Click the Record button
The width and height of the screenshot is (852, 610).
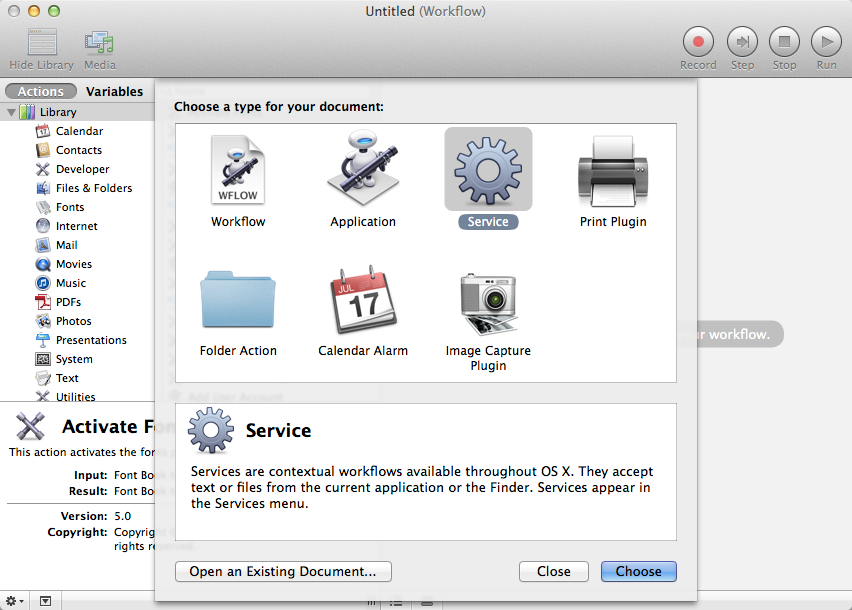coord(698,42)
